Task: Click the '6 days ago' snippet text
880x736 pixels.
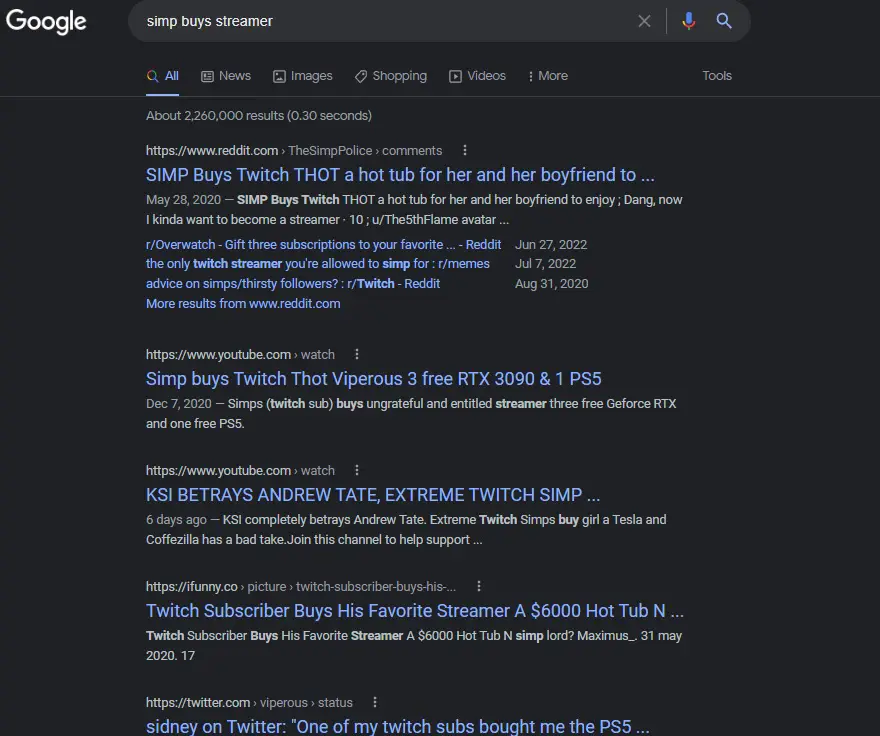Action: click(176, 520)
